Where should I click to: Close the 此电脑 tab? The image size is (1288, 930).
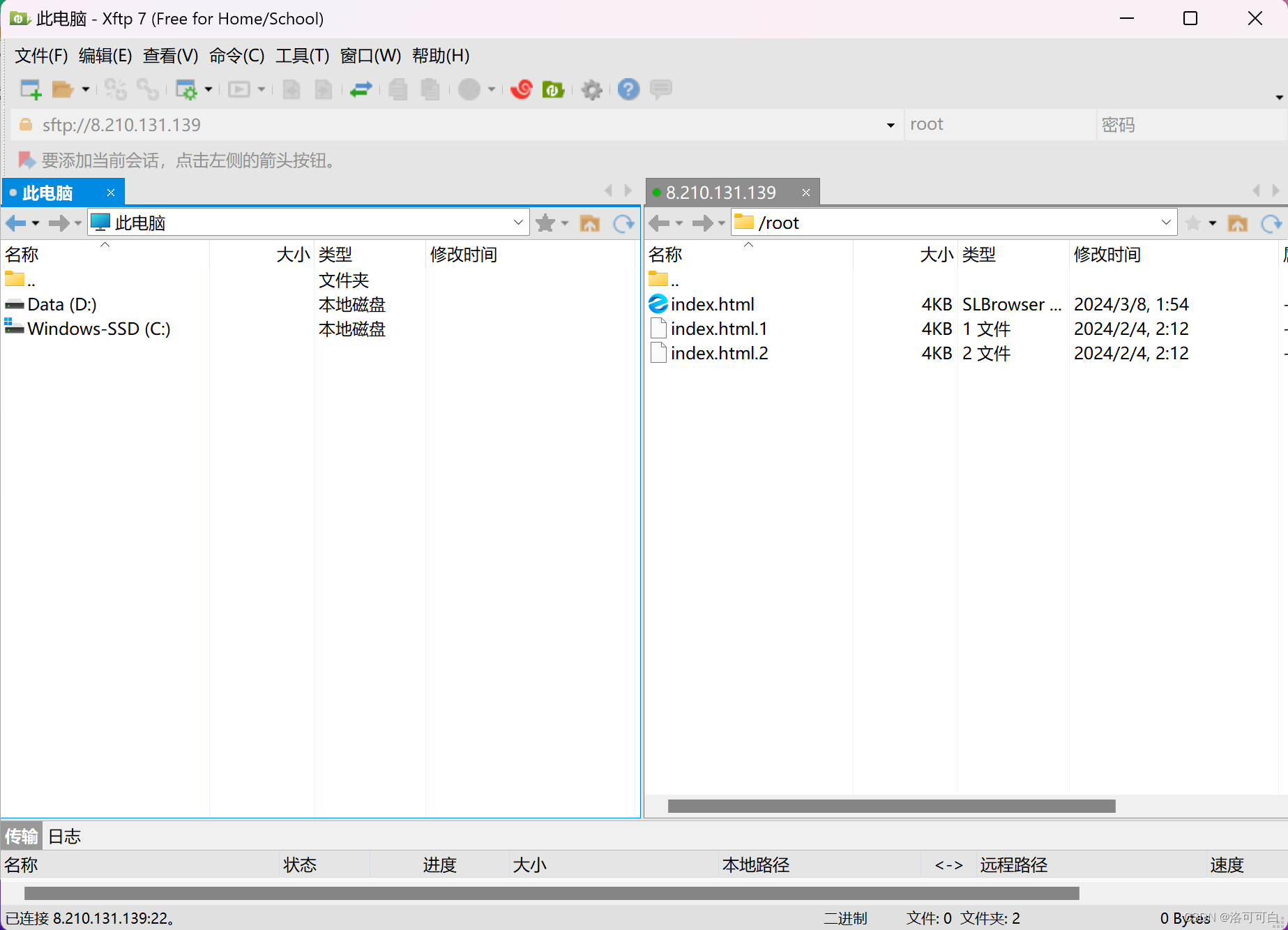coord(111,193)
